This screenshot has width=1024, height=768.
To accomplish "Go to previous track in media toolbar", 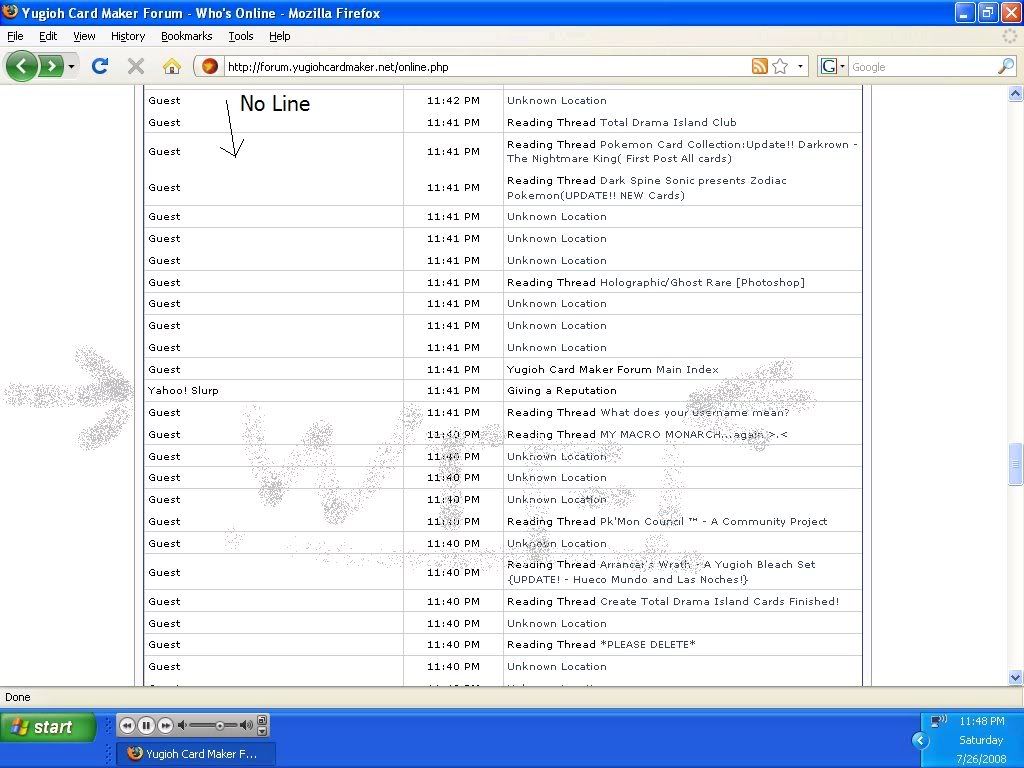I will [127, 725].
